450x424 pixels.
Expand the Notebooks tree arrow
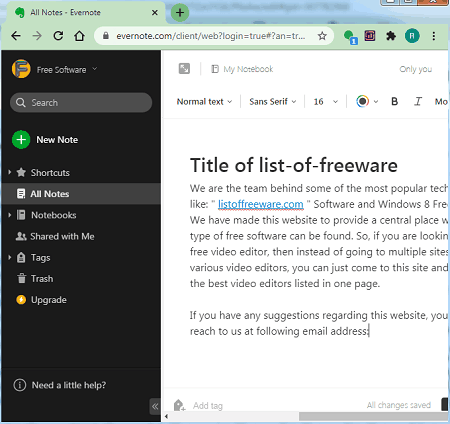tap(10, 215)
